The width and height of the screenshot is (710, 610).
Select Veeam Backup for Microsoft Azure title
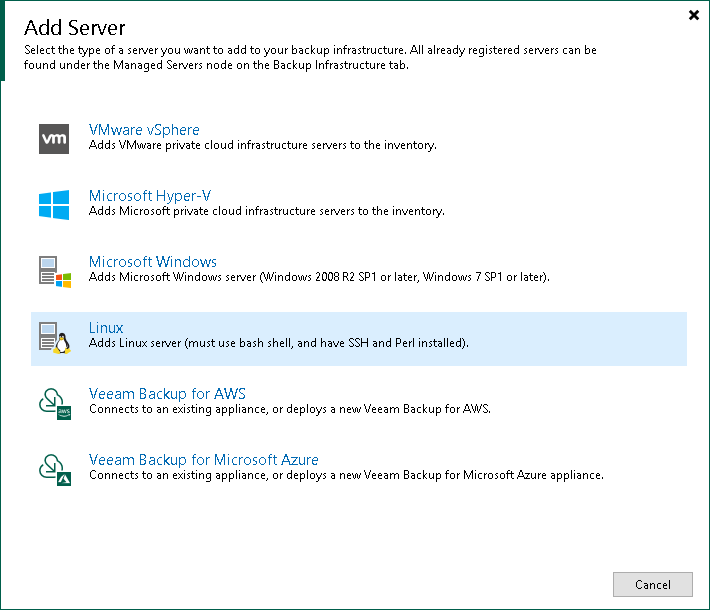pyautogui.click(x=204, y=460)
